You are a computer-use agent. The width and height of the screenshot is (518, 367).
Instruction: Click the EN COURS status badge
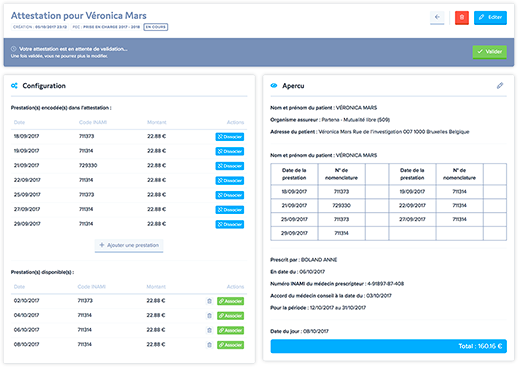[156, 27]
